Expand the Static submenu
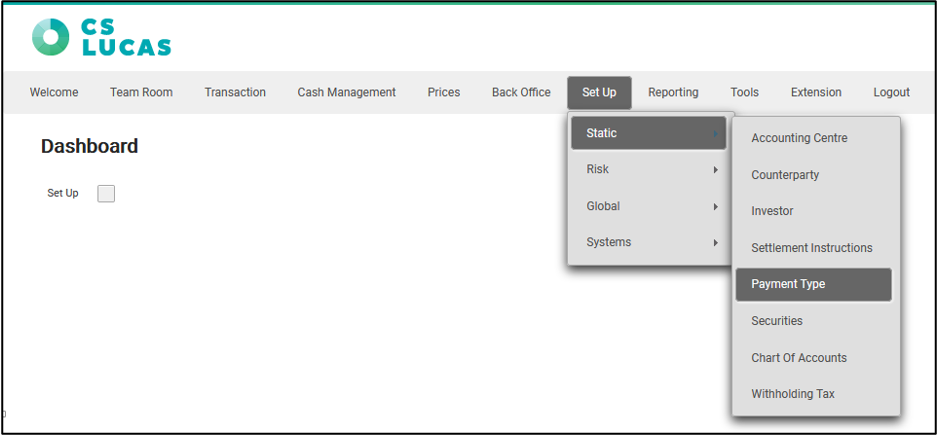The width and height of the screenshot is (938, 436). 649,134
